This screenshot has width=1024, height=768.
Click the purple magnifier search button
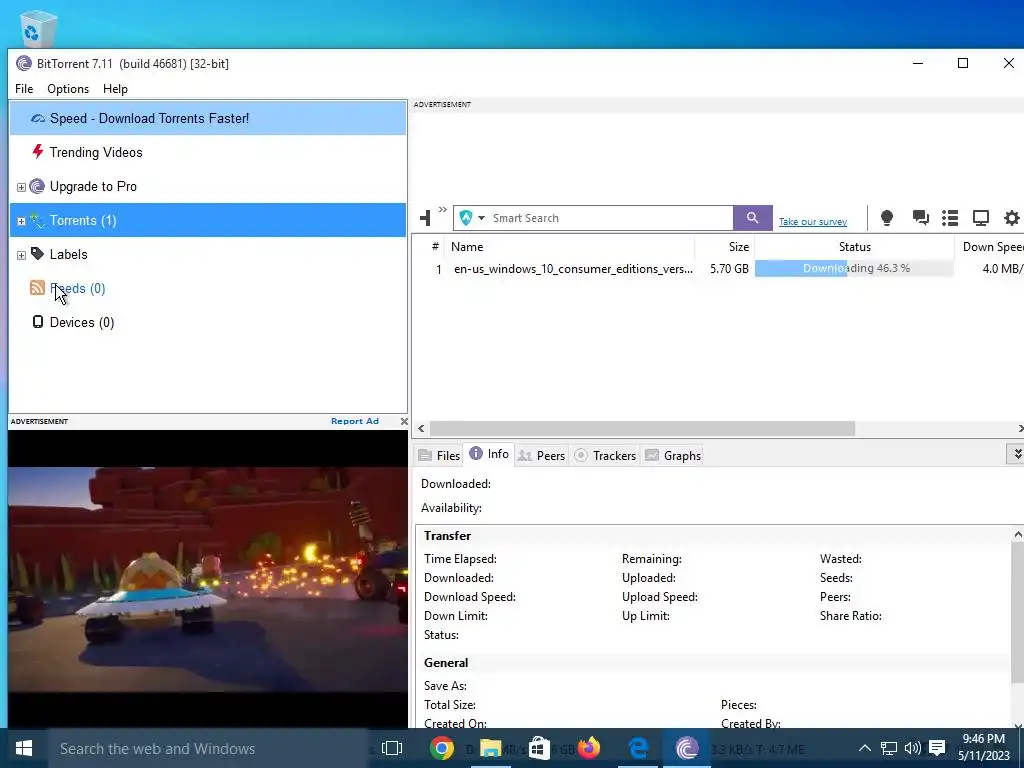[x=752, y=218]
